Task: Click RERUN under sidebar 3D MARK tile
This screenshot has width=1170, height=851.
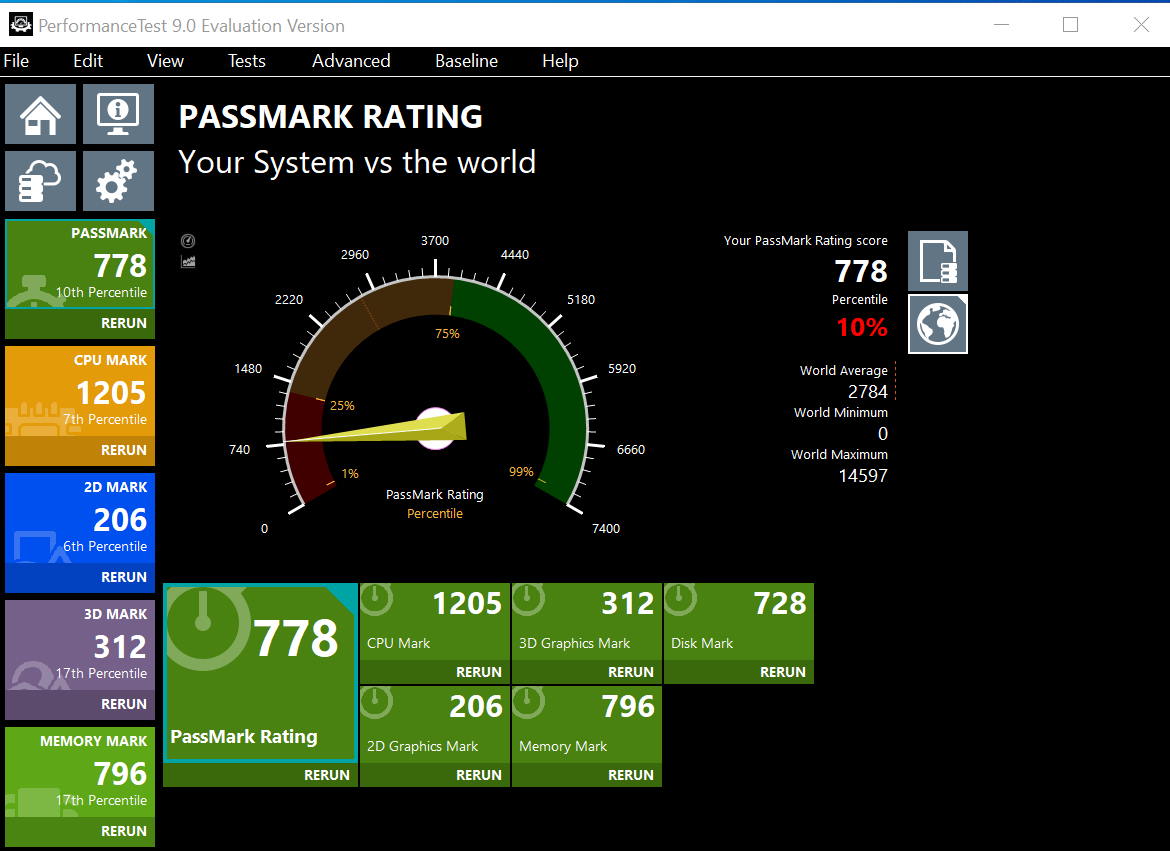Action: tap(124, 703)
